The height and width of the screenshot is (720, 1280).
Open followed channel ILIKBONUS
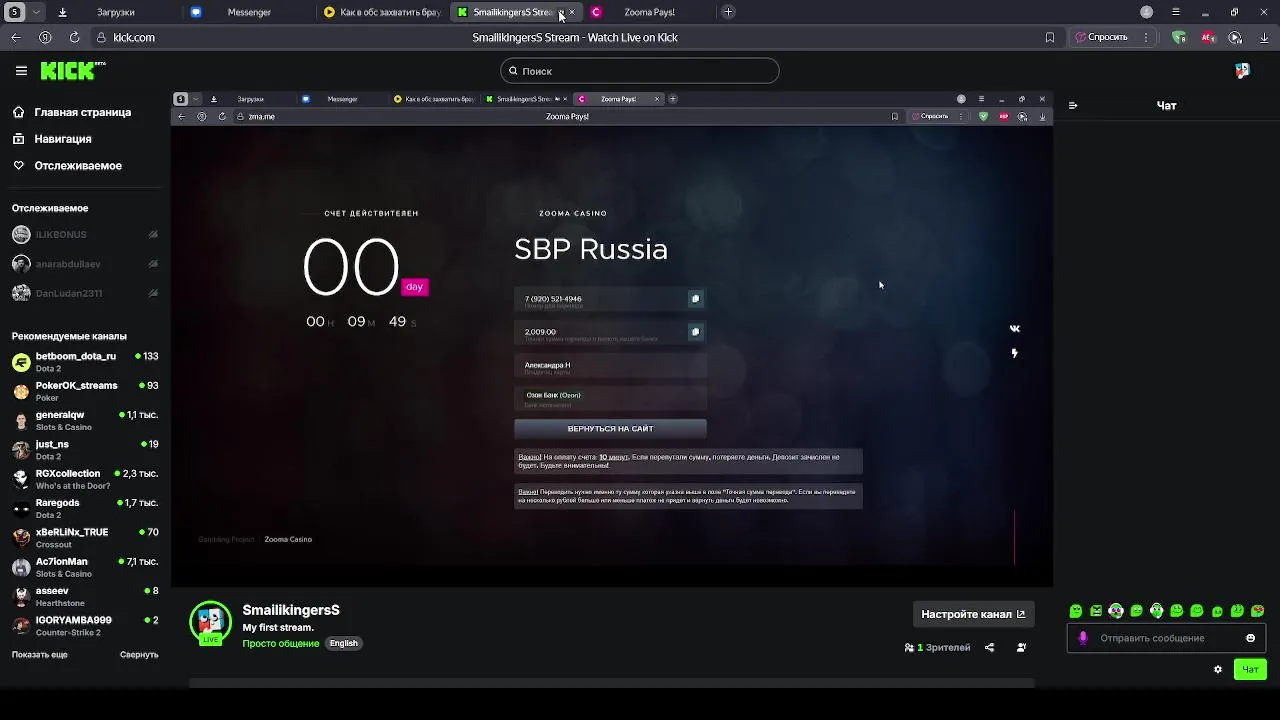coord(85,235)
